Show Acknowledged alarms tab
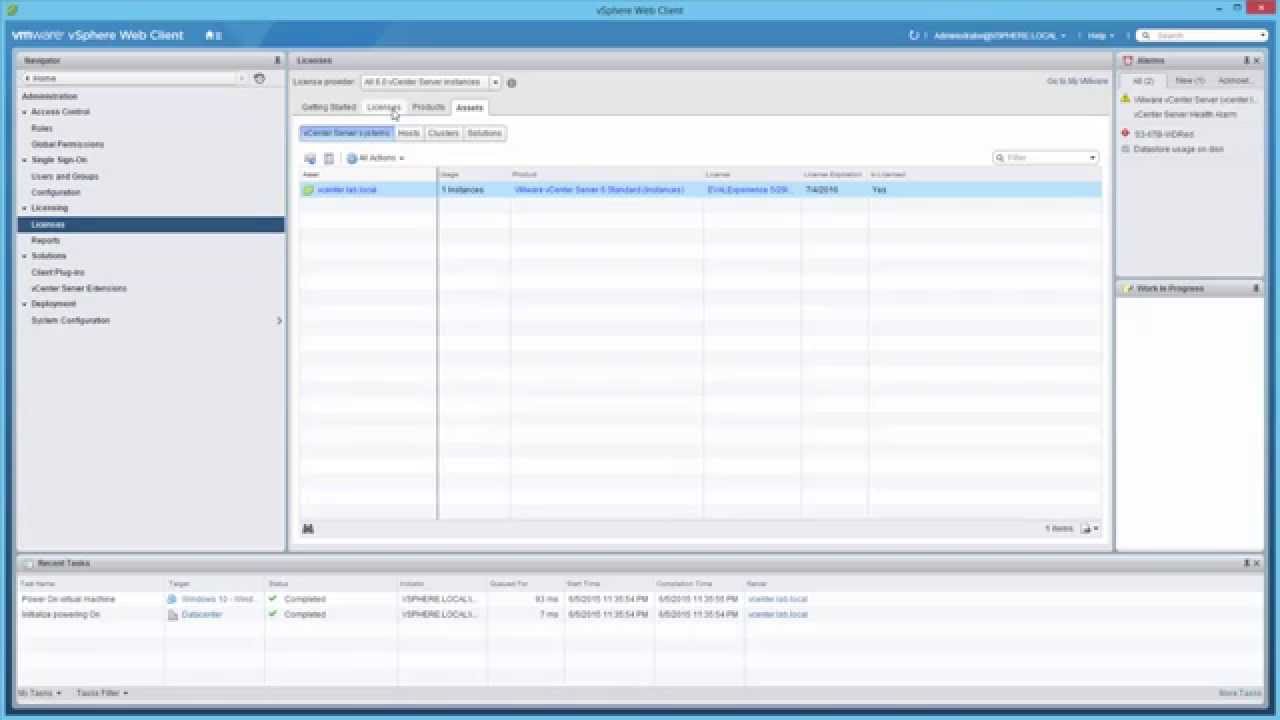Screen dimensions: 1280x720 (x=1235, y=80)
